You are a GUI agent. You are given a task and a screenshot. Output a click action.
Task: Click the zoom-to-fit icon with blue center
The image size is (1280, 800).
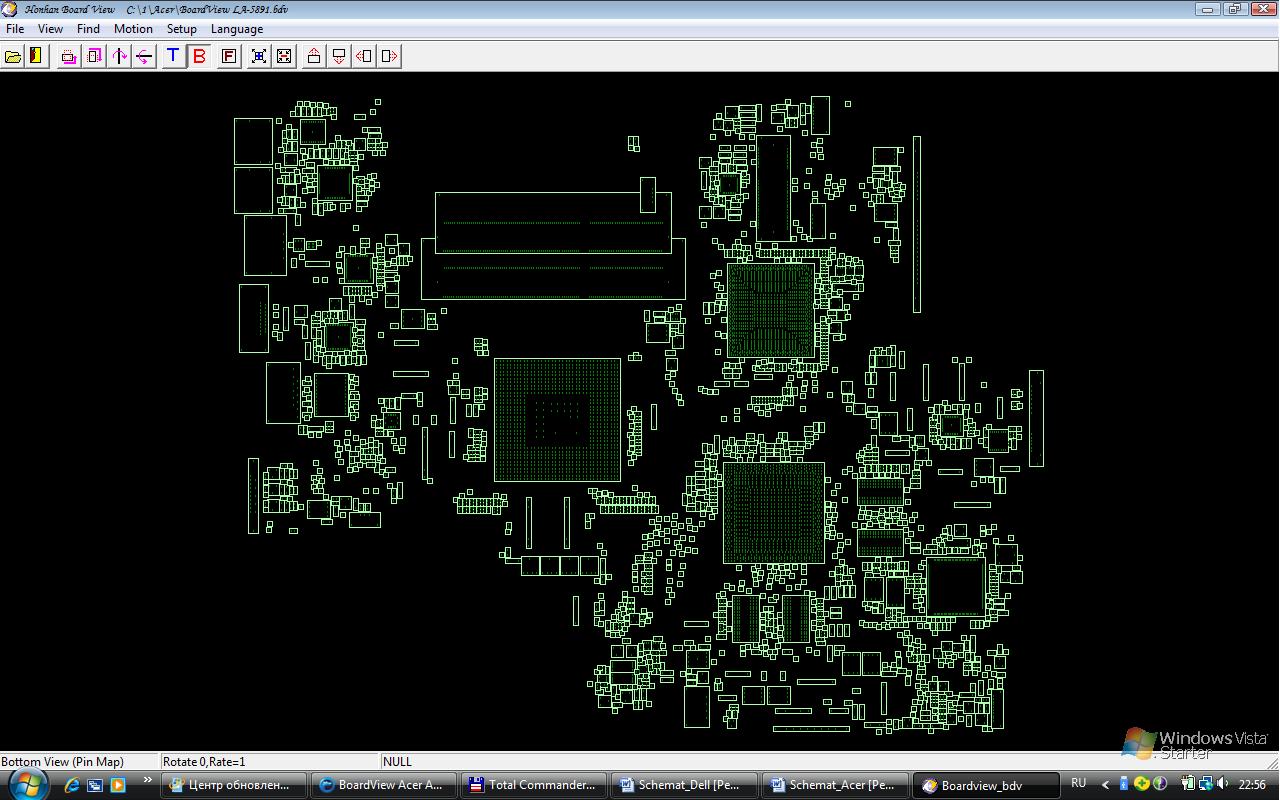tap(259, 56)
